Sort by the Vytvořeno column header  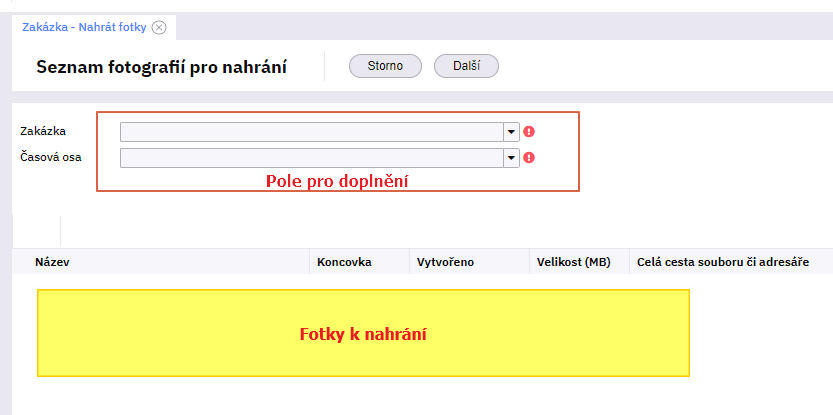pyautogui.click(x=445, y=262)
